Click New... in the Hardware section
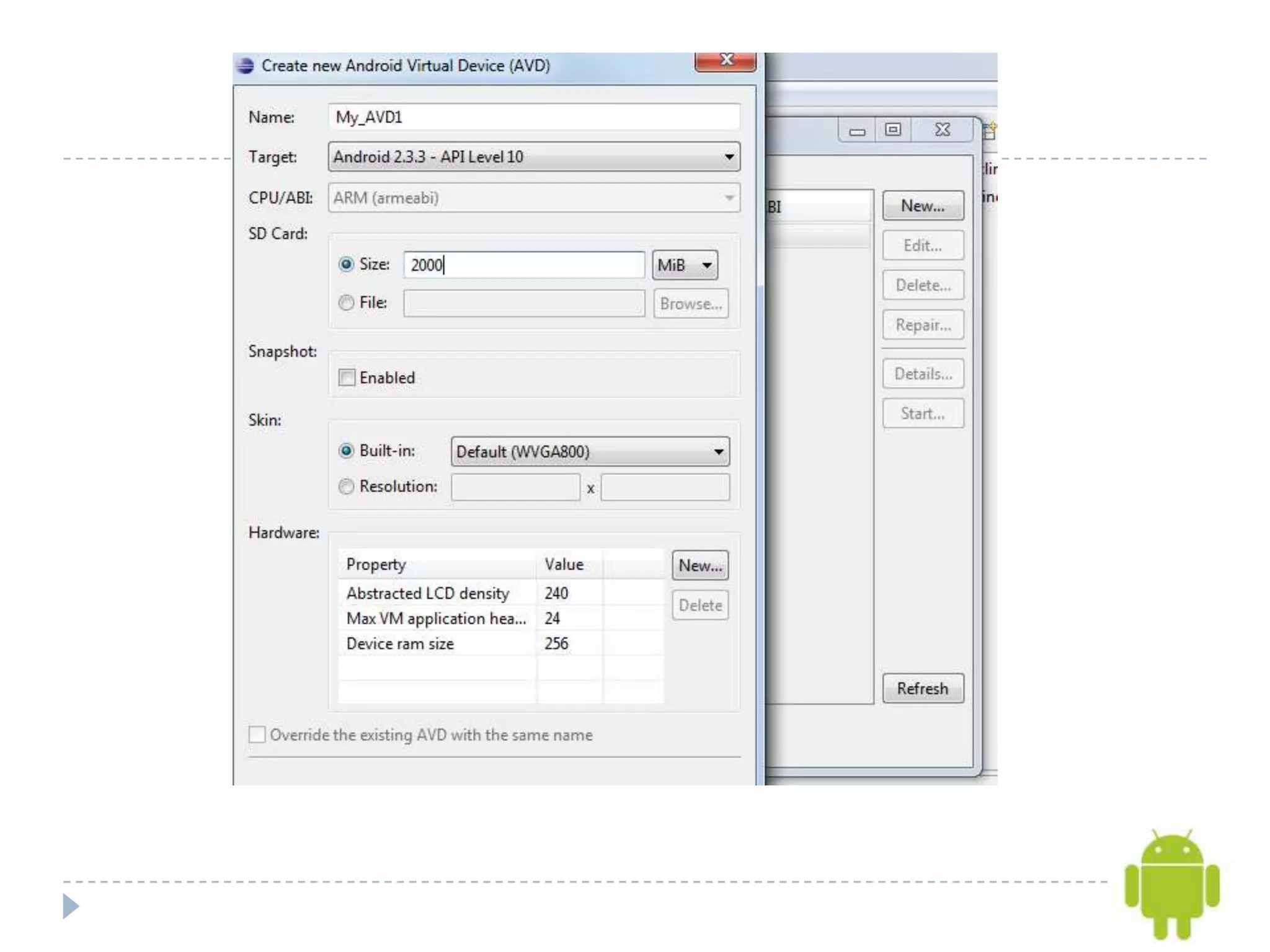 click(699, 565)
